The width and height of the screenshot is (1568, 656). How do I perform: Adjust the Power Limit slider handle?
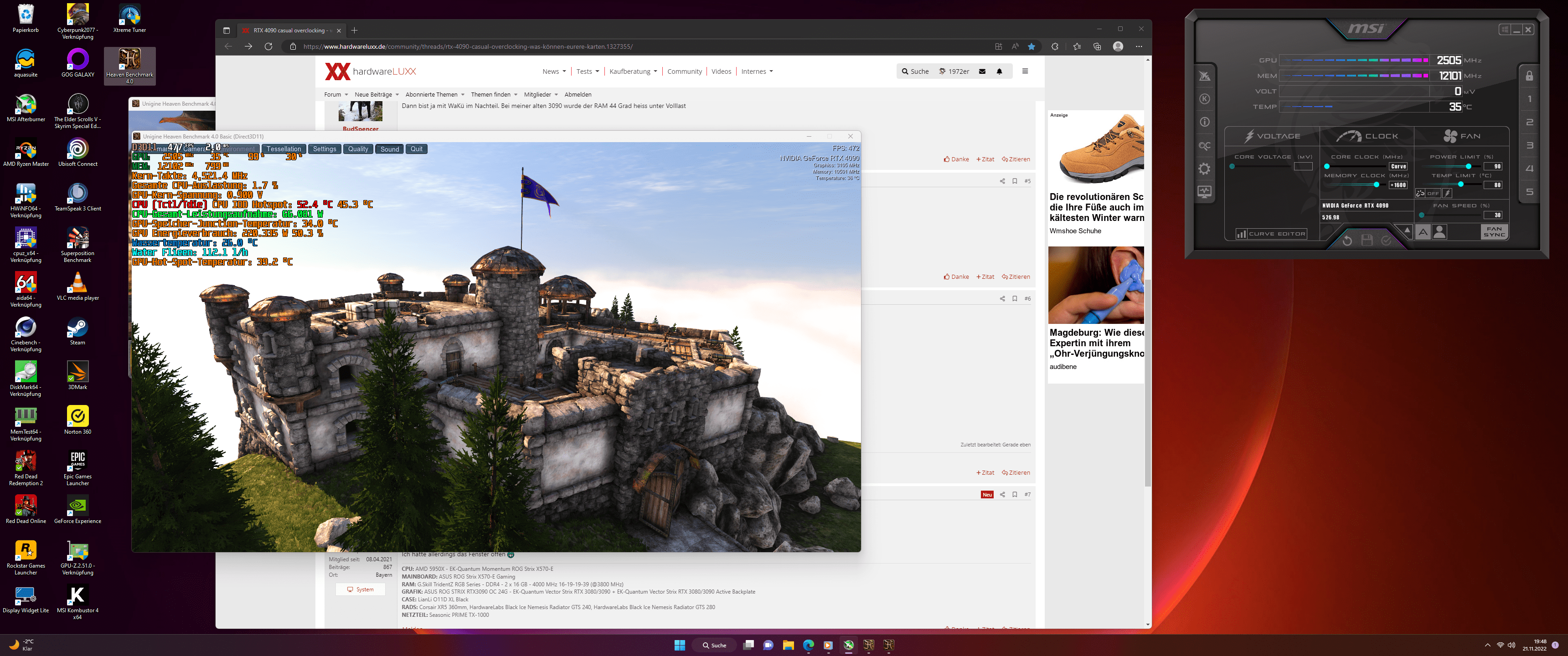click(1468, 166)
